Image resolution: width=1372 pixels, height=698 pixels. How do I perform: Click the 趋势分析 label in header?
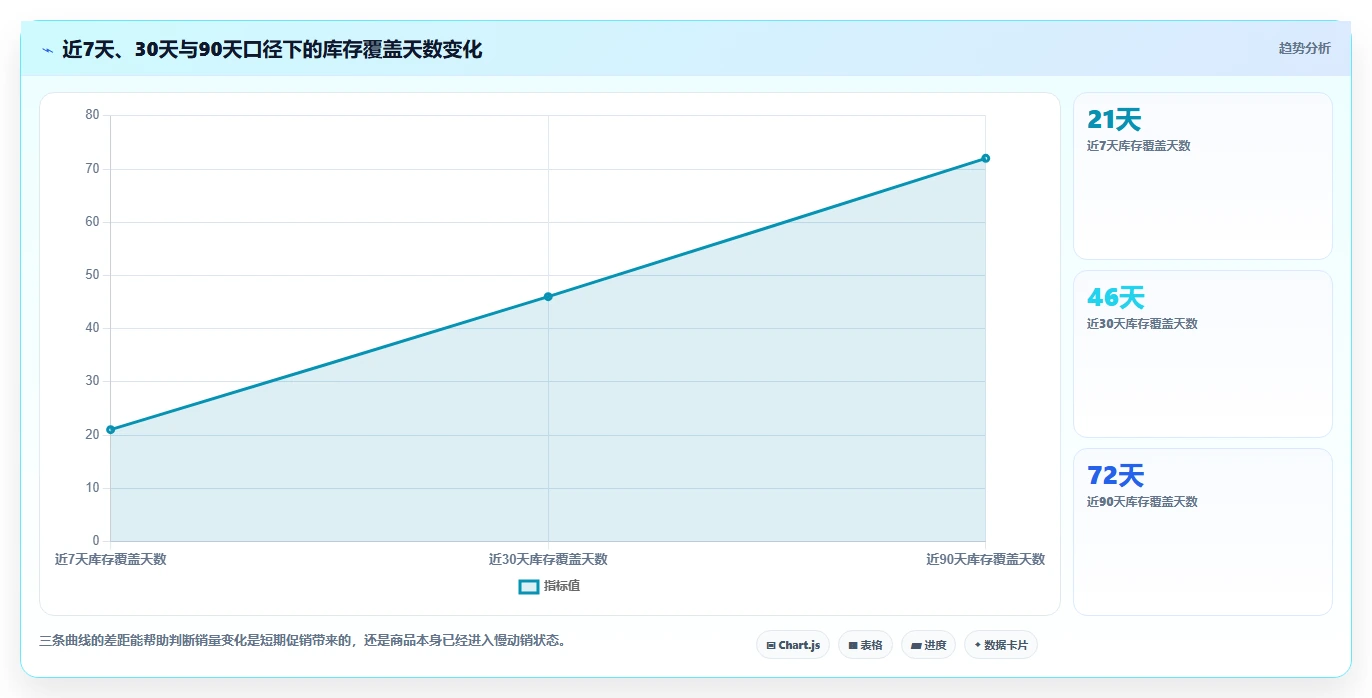(x=1304, y=48)
